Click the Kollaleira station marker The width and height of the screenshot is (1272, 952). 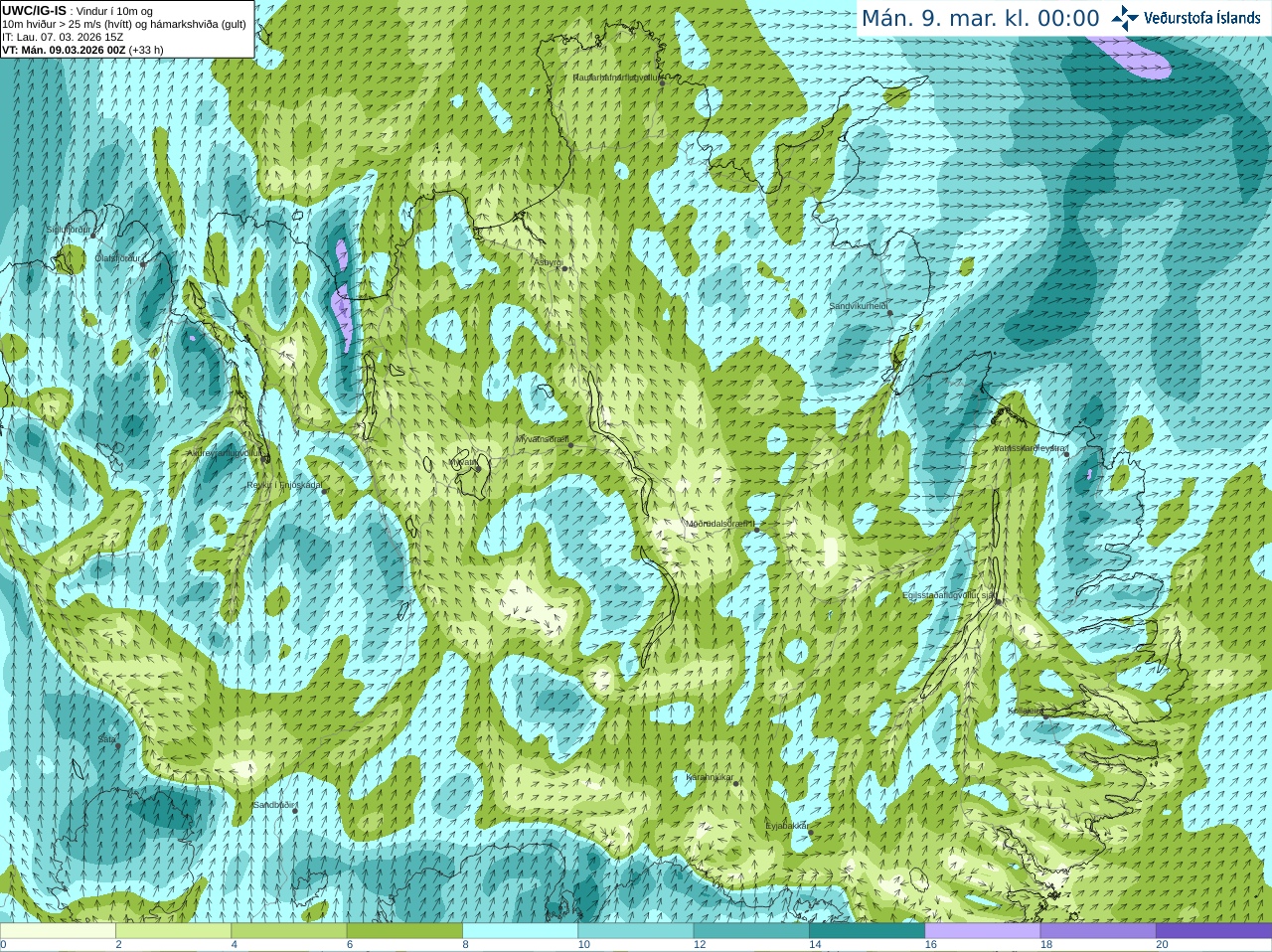[x=1044, y=715]
